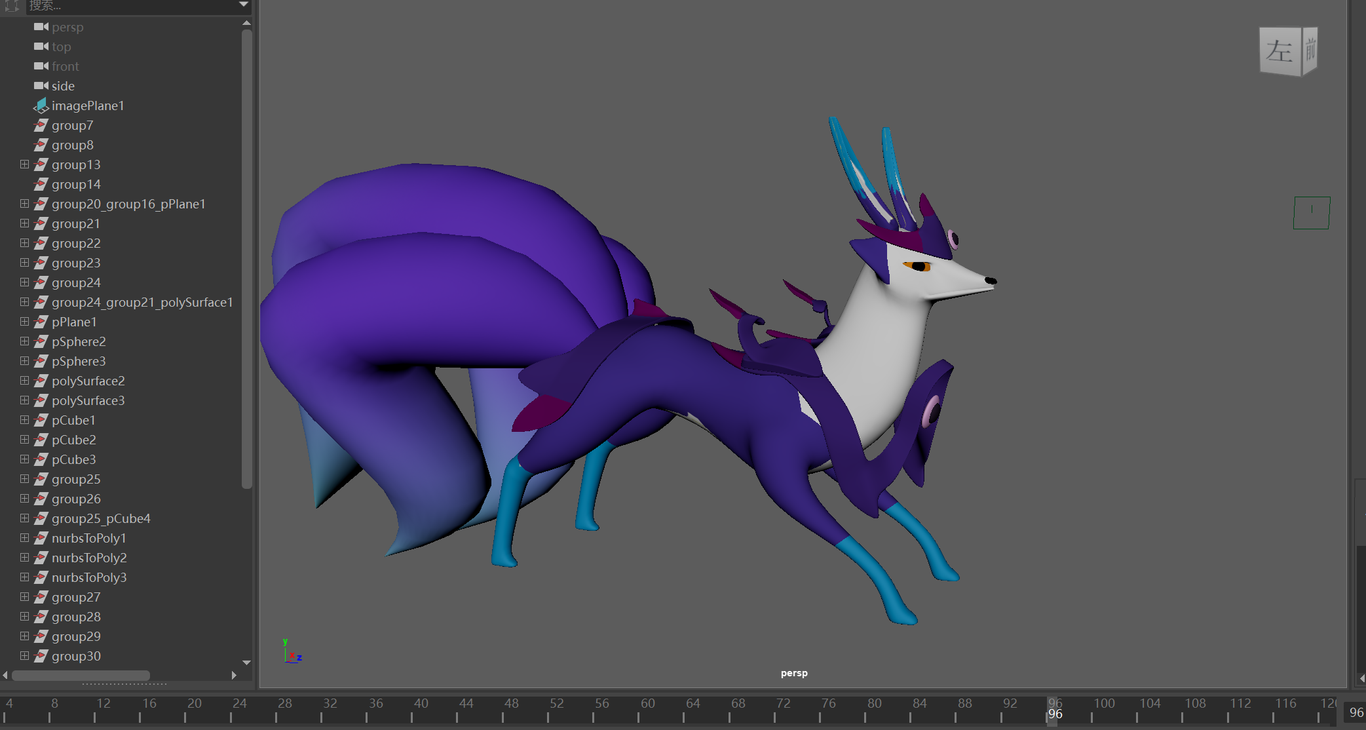1366x730 pixels.
Task: Select the nurbsToPoly3 label
Action: click(x=89, y=578)
